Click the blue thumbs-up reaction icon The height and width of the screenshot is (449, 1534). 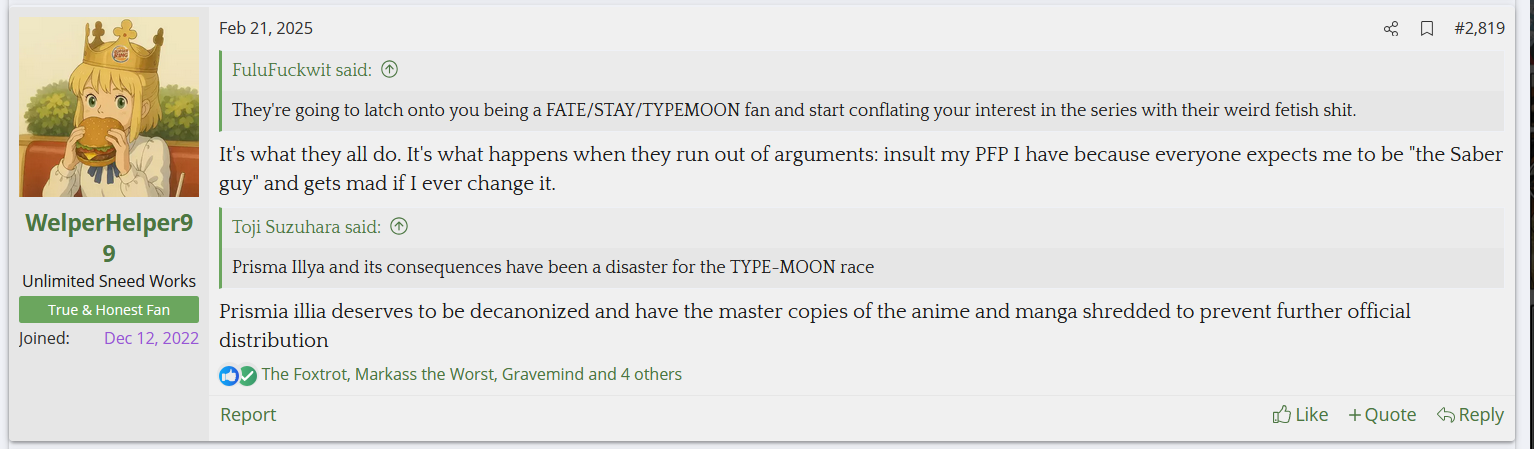point(229,376)
